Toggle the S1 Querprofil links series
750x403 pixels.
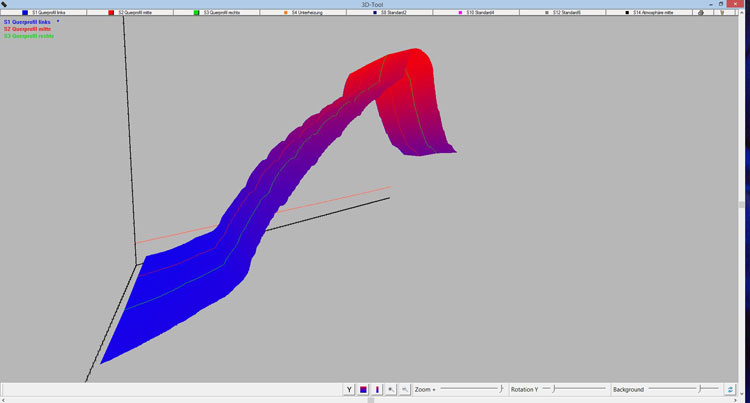[x=43, y=13]
